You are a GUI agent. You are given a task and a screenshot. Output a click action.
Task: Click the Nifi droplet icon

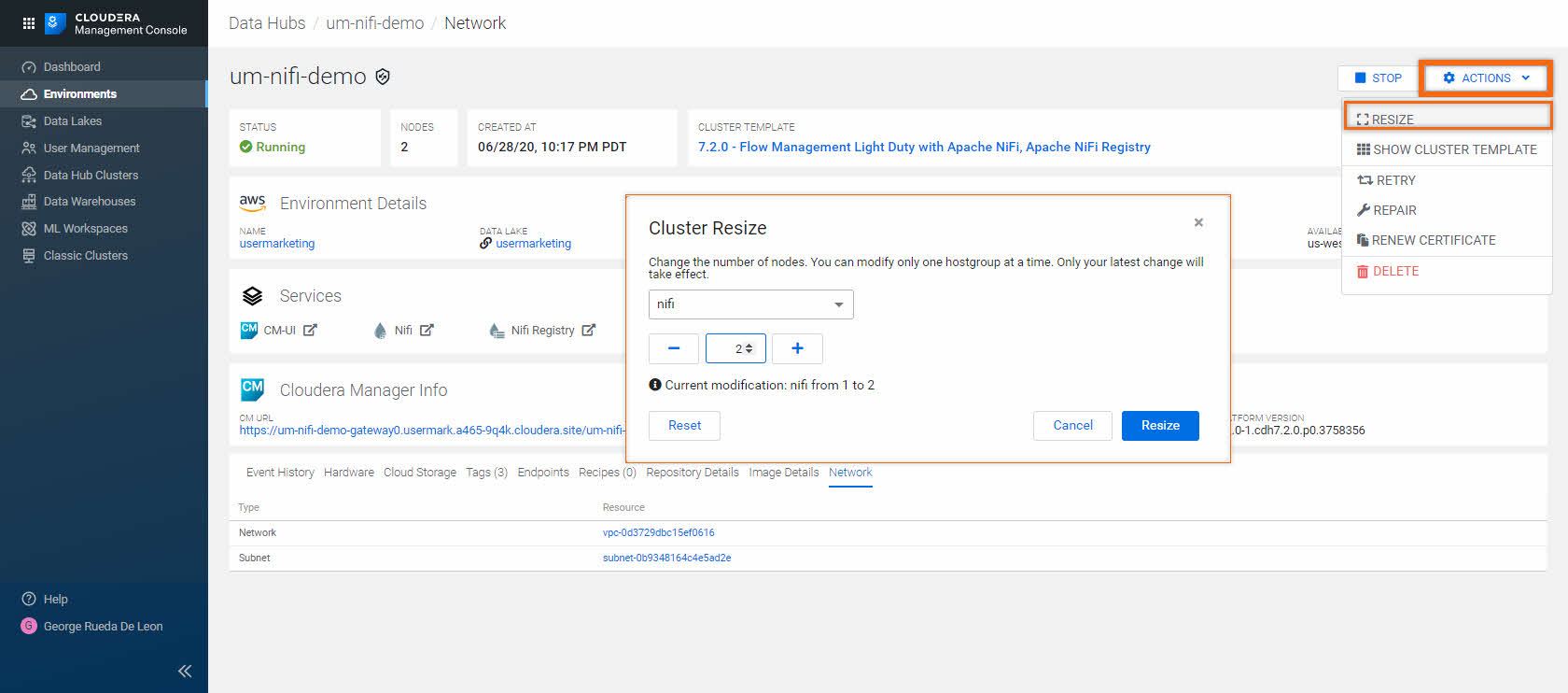[380, 331]
